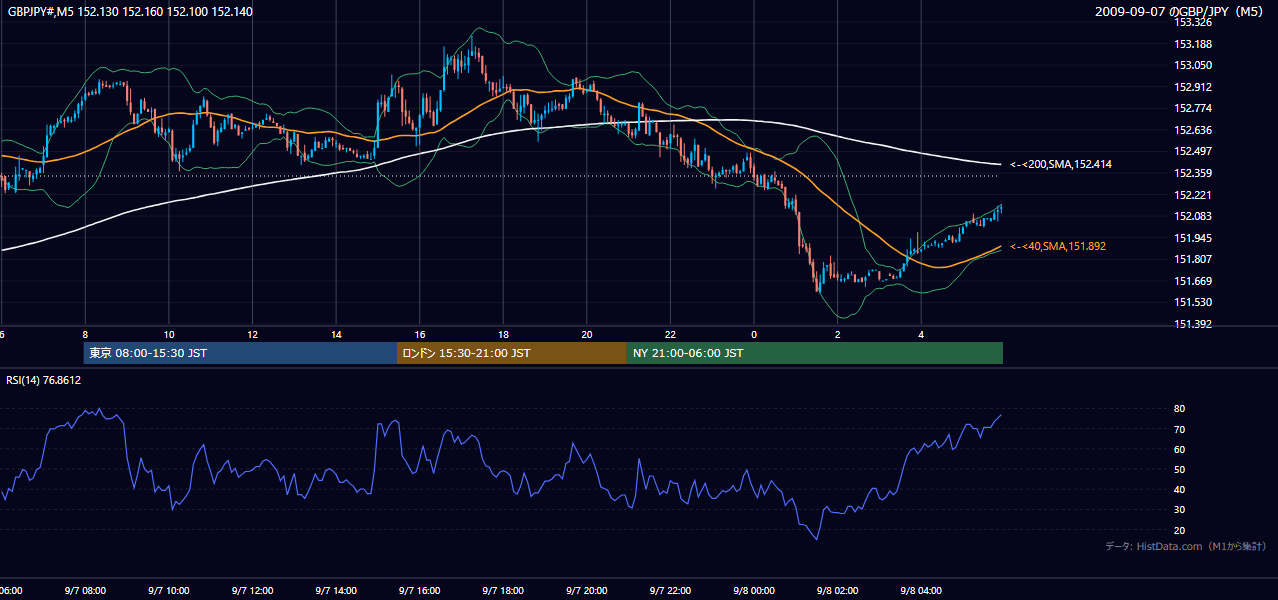1278x600 pixels.
Task: Click hour label 4 under the price chart
Action: point(922,334)
